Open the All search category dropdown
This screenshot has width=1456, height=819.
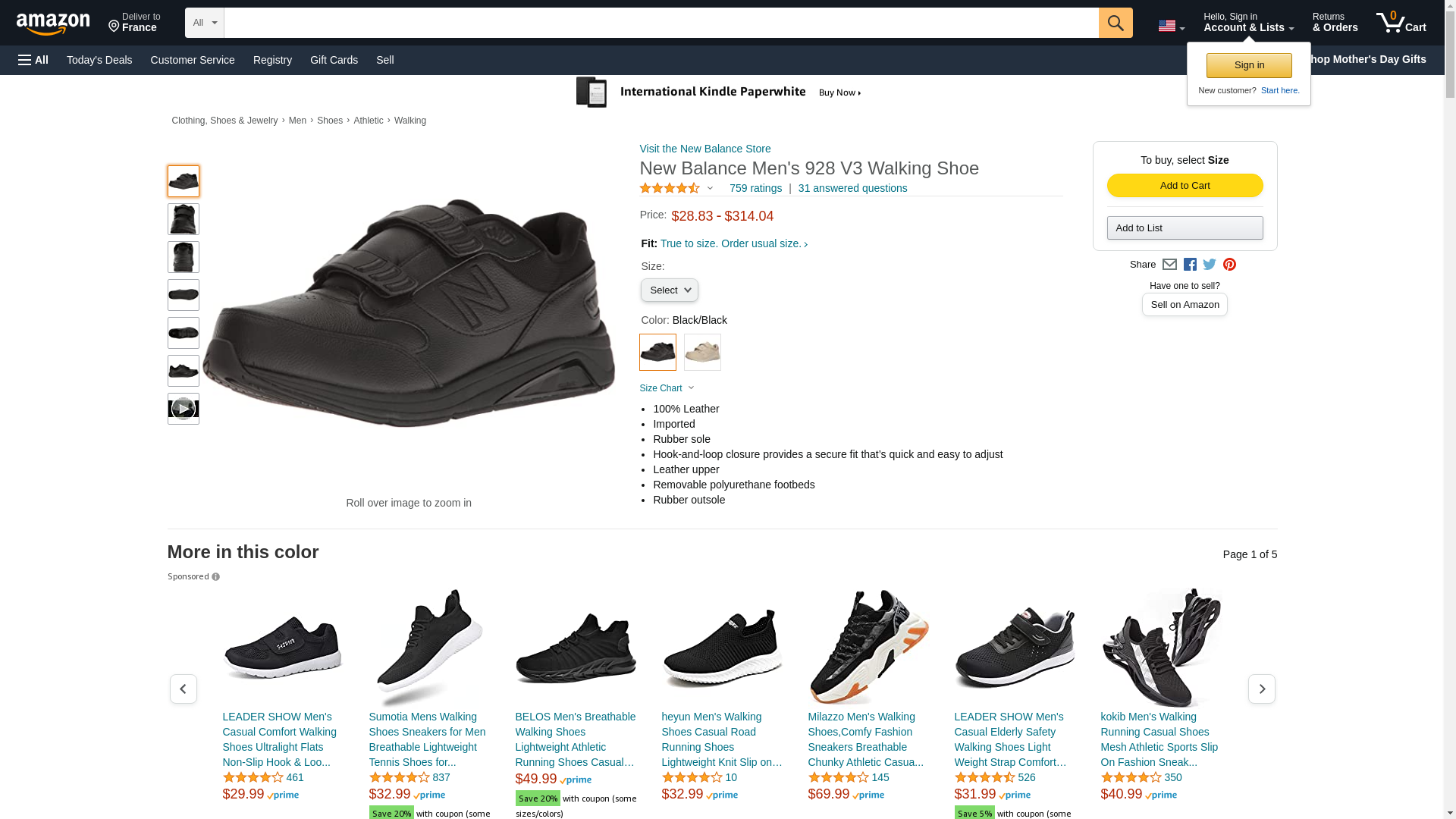click(x=204, y=23)
